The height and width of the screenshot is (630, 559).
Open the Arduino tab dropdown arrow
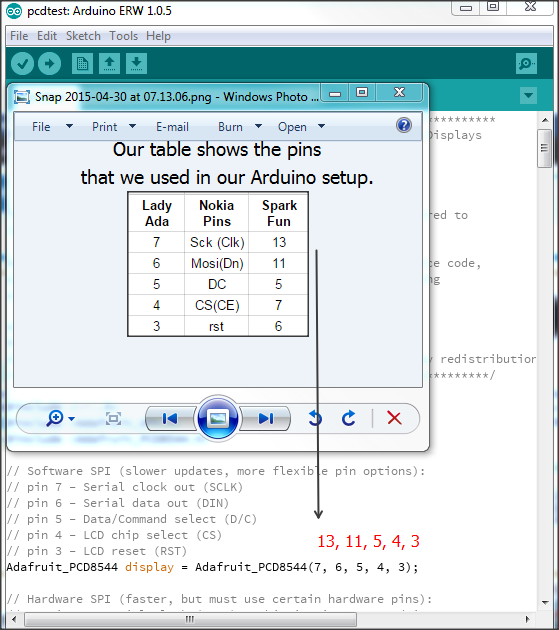pyautogui.click(x=528, y=96)
